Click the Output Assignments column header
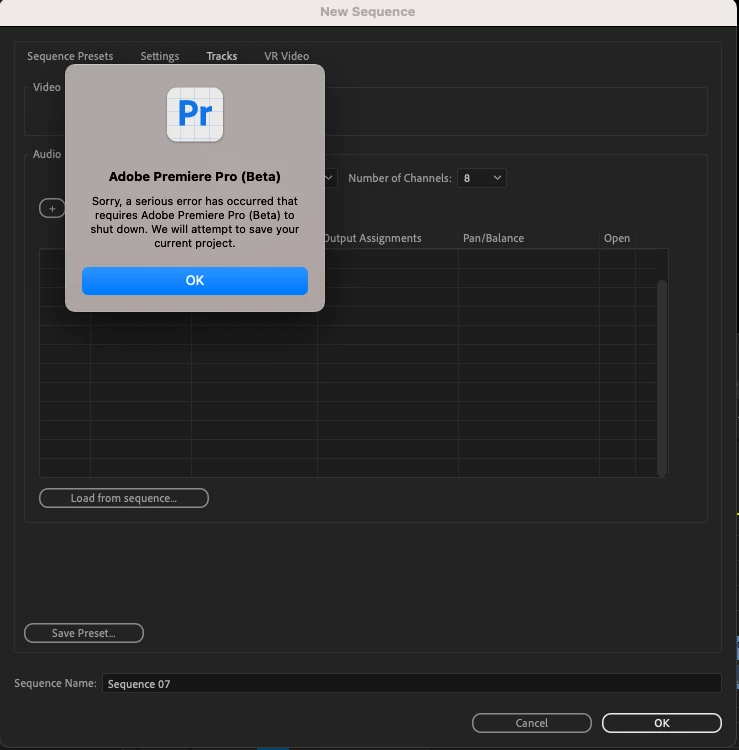739x750 pixels. (373, 238)
